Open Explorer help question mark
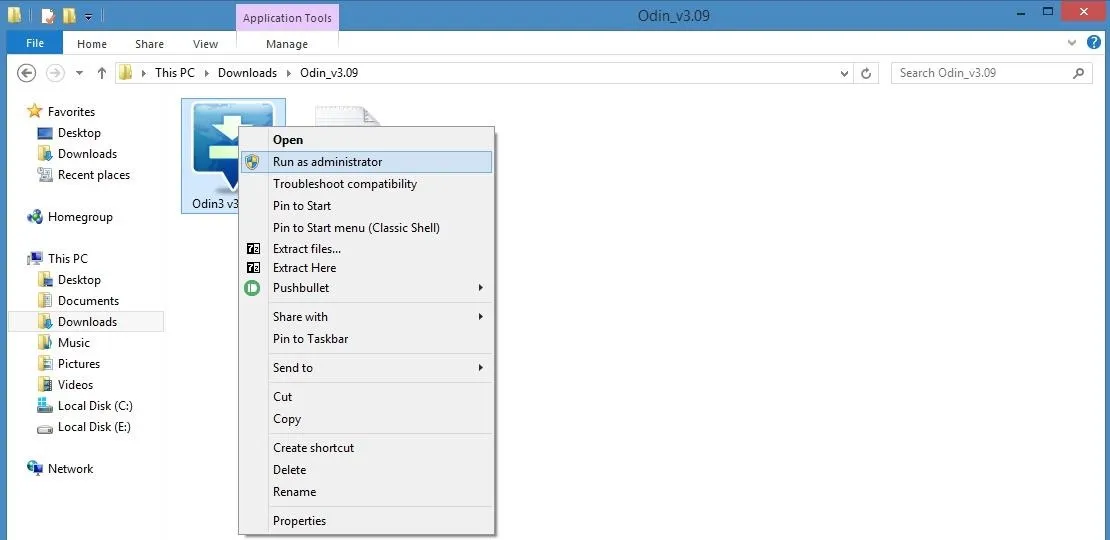This screenshot has height=540, width=1110. point(1094,42)
